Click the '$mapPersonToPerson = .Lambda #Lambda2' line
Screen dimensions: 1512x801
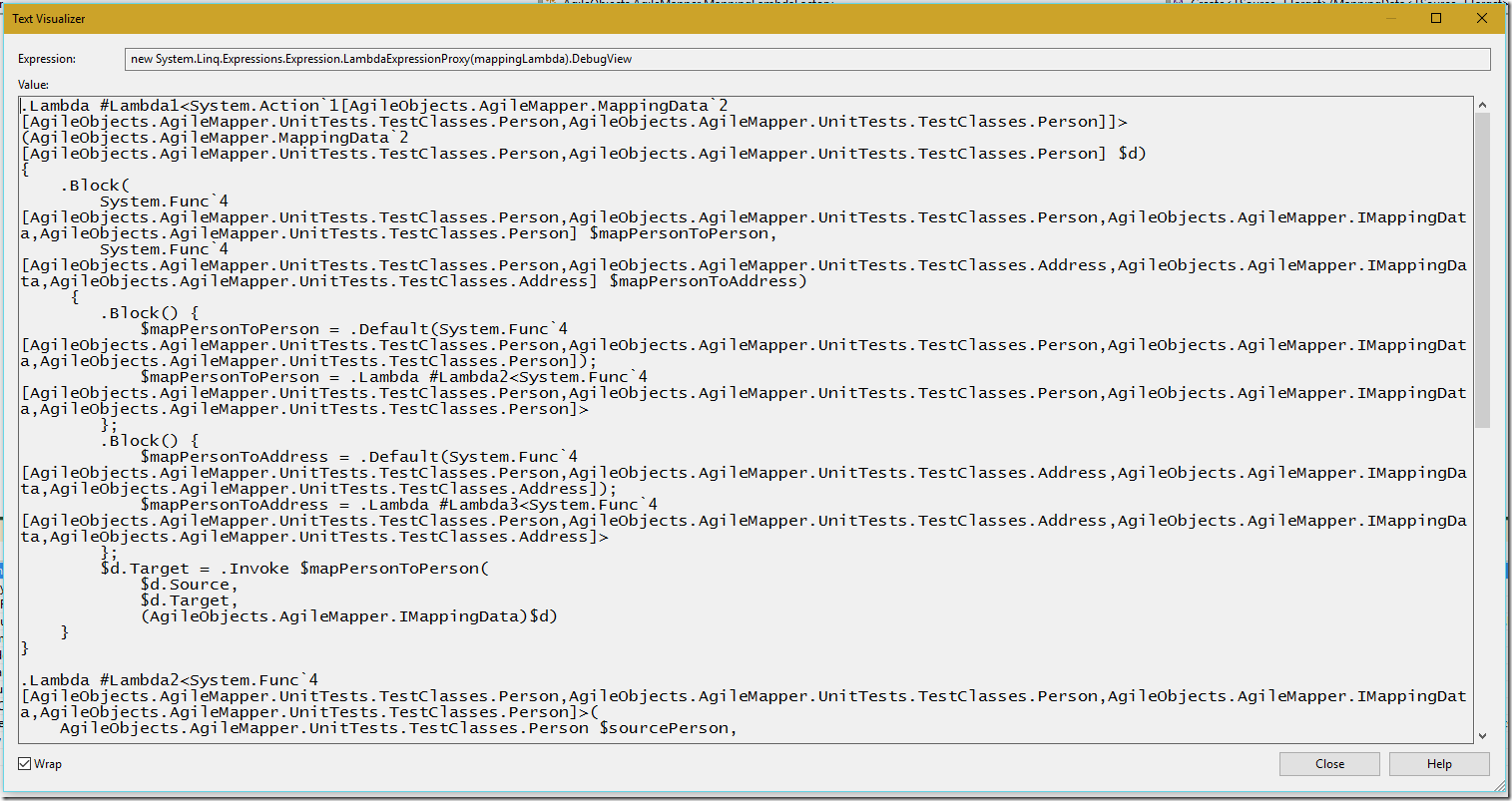click(x=393, y=377)
